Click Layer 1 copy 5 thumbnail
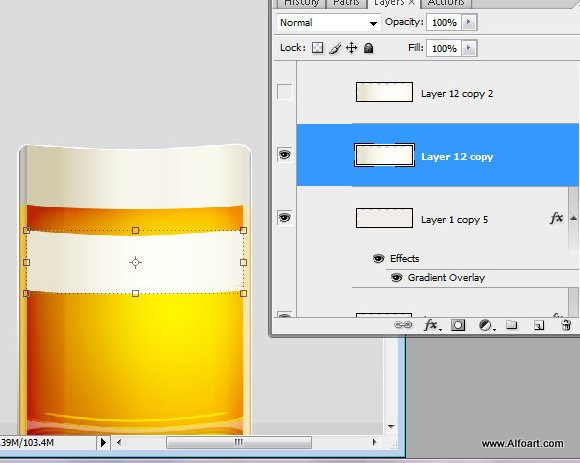 coord(384,218)
